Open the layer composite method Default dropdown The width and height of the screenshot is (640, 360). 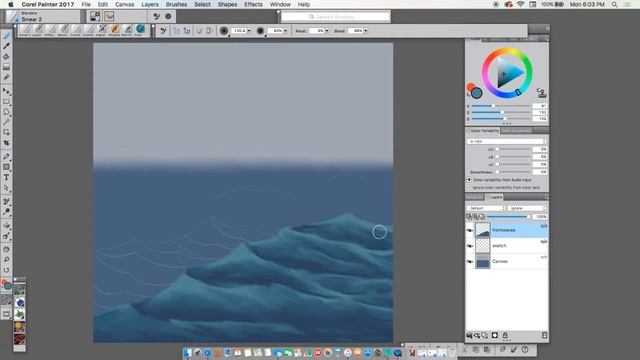tap(486, 208)
